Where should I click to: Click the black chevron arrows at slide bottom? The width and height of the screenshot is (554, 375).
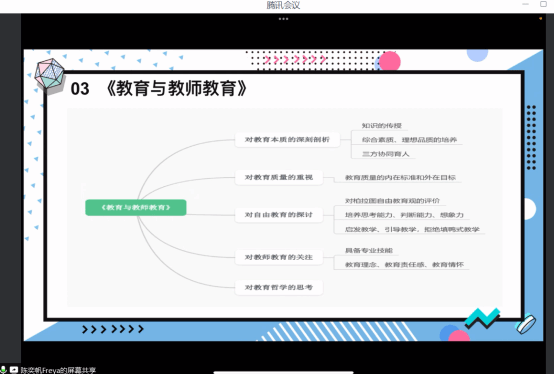pos(113,329)
